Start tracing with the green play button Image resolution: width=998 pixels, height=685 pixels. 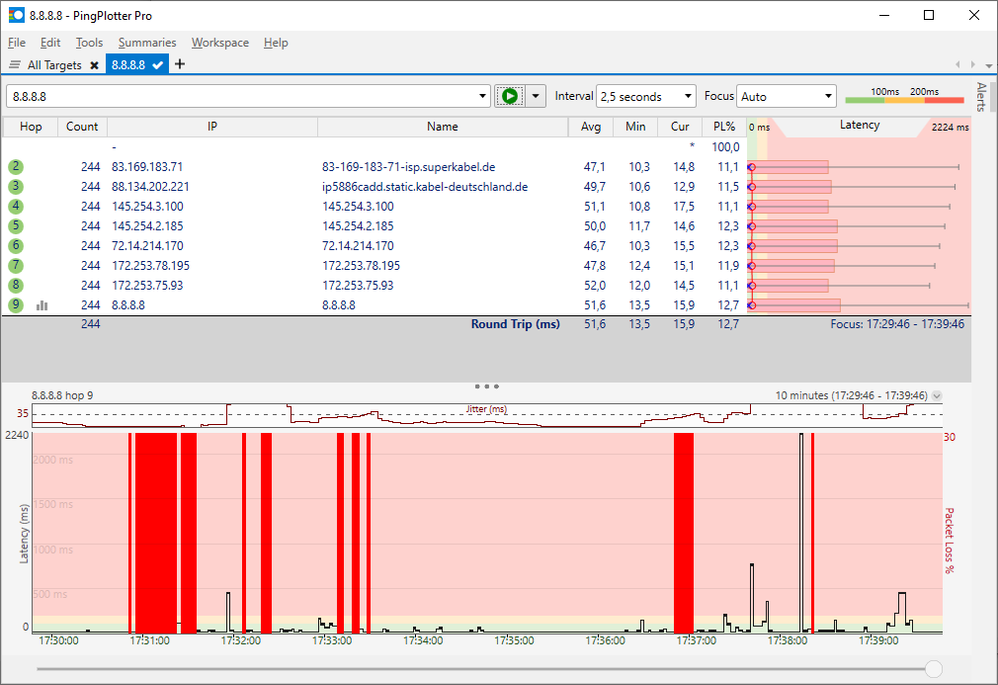pos(510,96)
